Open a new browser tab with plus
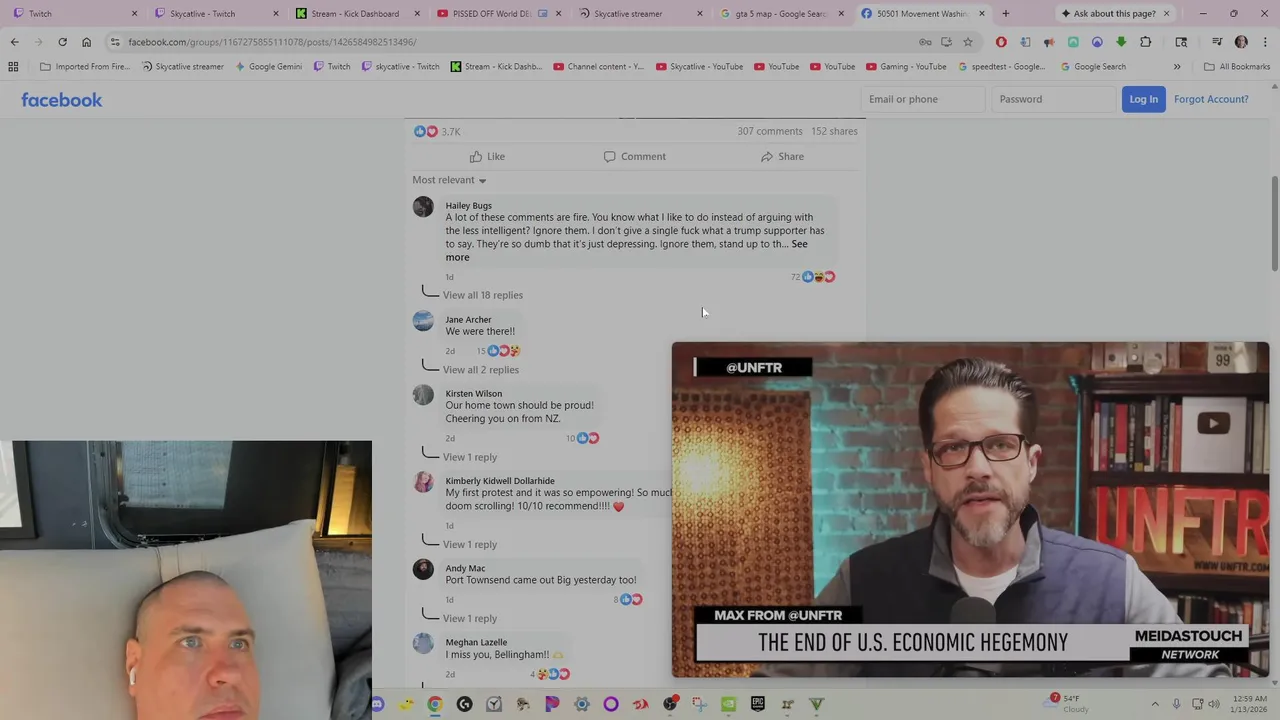Viewport: 1280px width, 720px height. (1005, 13)
